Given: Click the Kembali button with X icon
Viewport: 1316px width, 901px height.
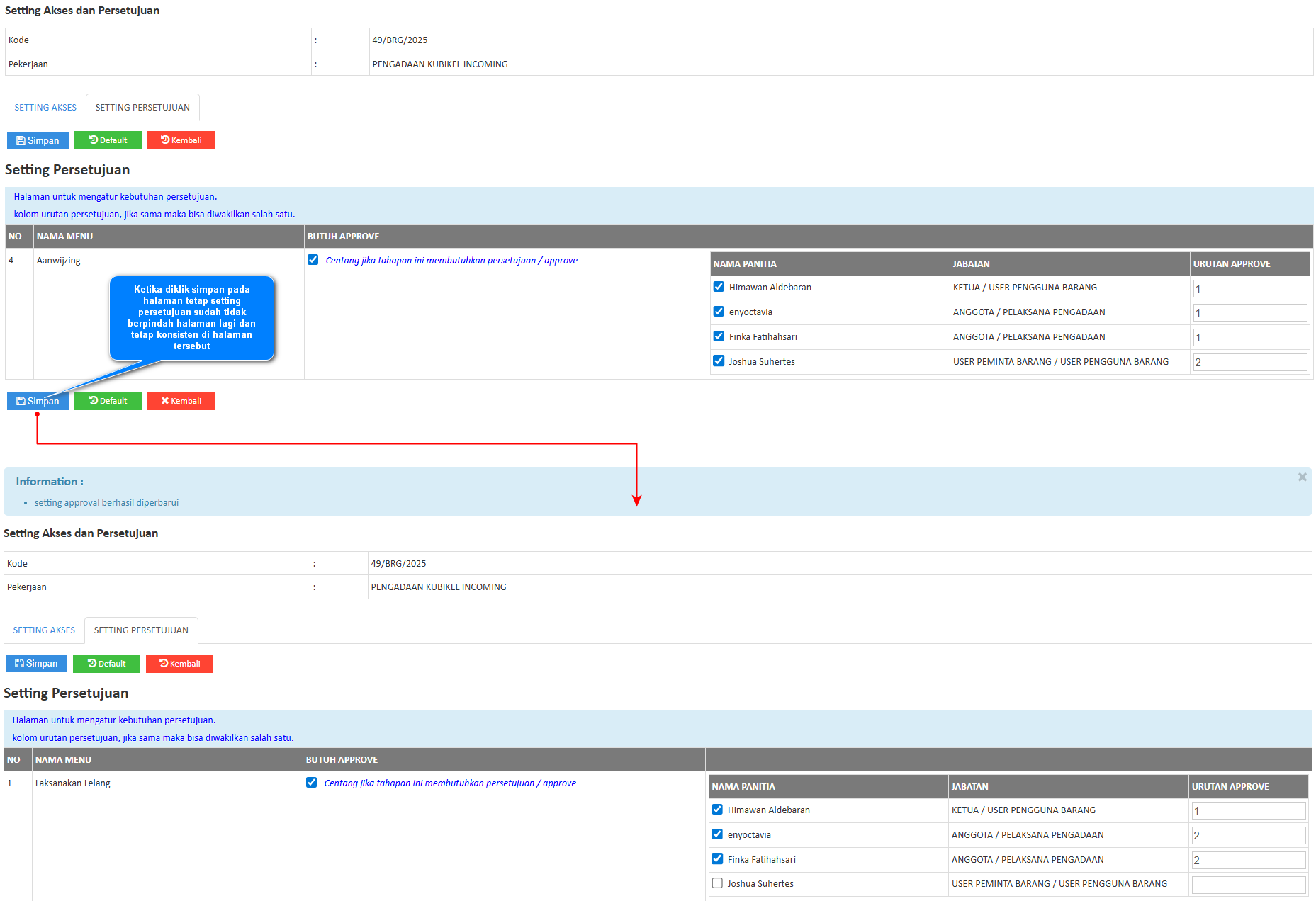Looking at the screenshot, I should click(181, 401).
